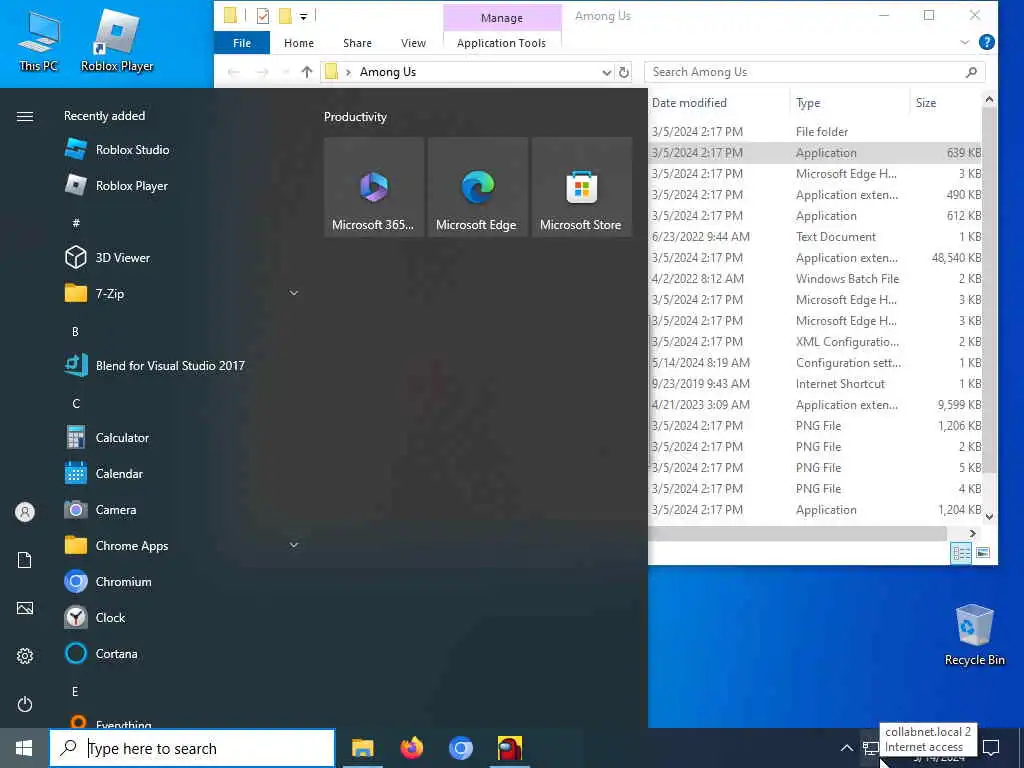
Task: Jump to letter C section header
Action: click(x=76, y=403)
